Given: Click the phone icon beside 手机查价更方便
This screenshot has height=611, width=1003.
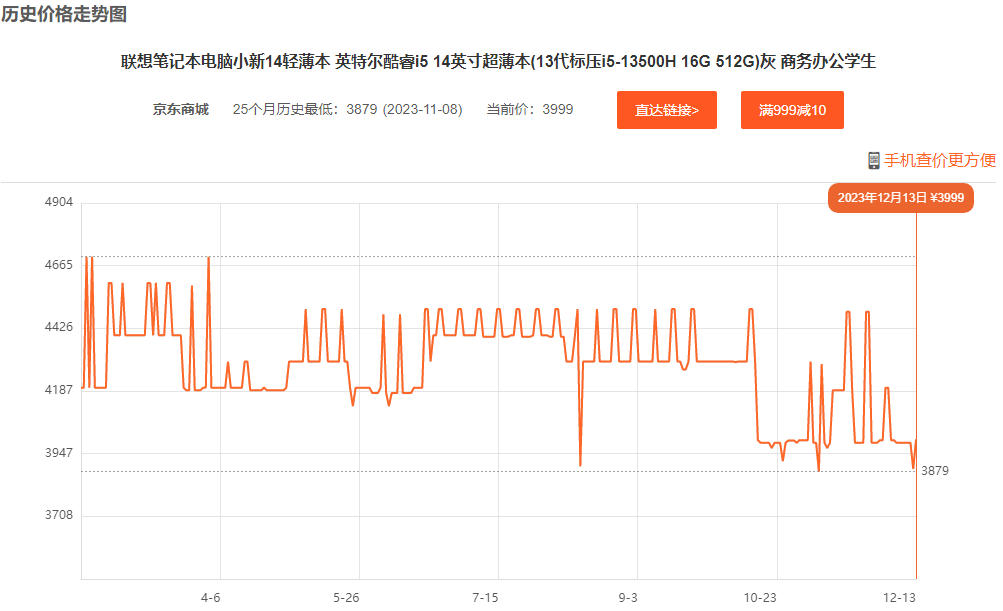Looking at the screenshot, I should pyautogui.click(x=874, y=161).
